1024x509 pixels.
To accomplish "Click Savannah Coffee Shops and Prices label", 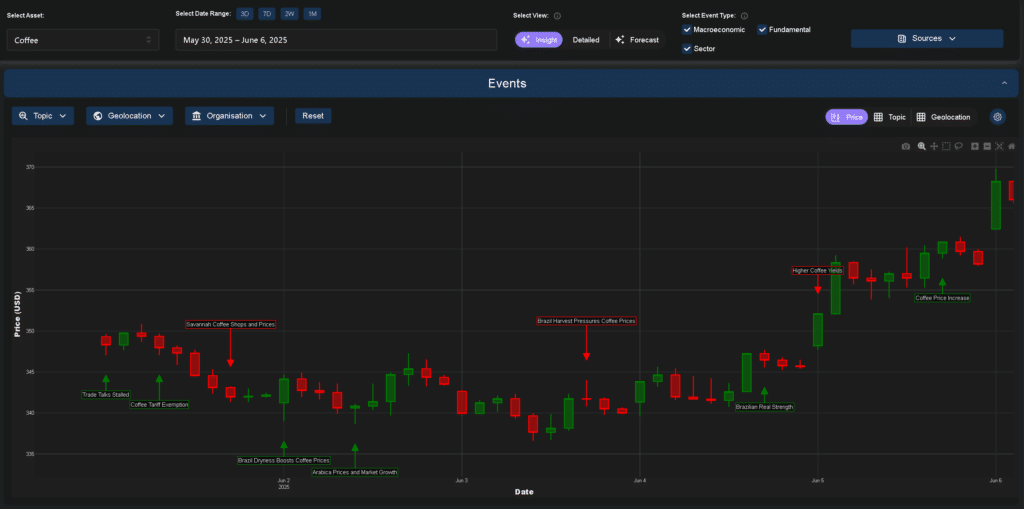I will pos(231,324).
